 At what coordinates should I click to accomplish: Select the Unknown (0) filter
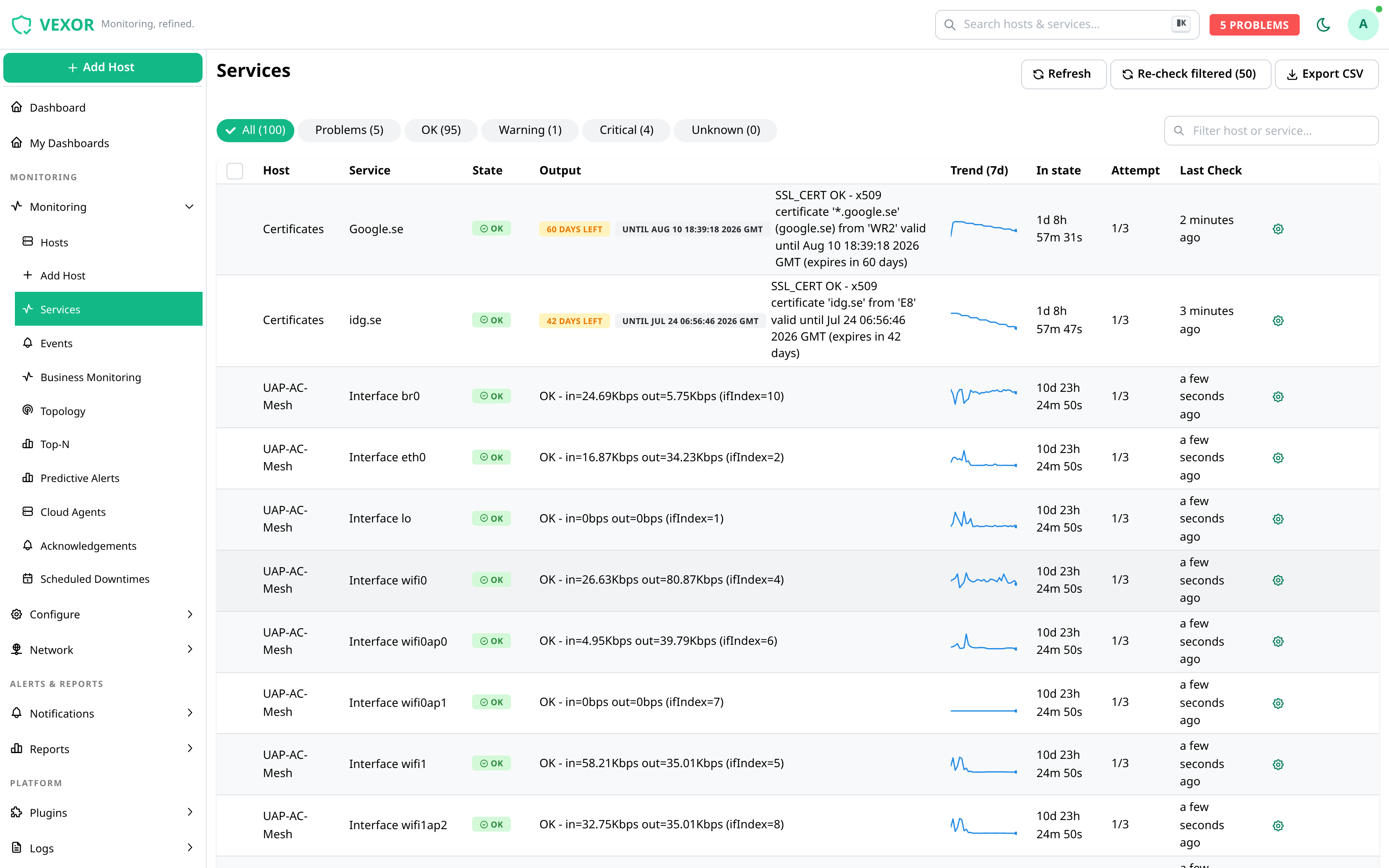pos(726,130)
